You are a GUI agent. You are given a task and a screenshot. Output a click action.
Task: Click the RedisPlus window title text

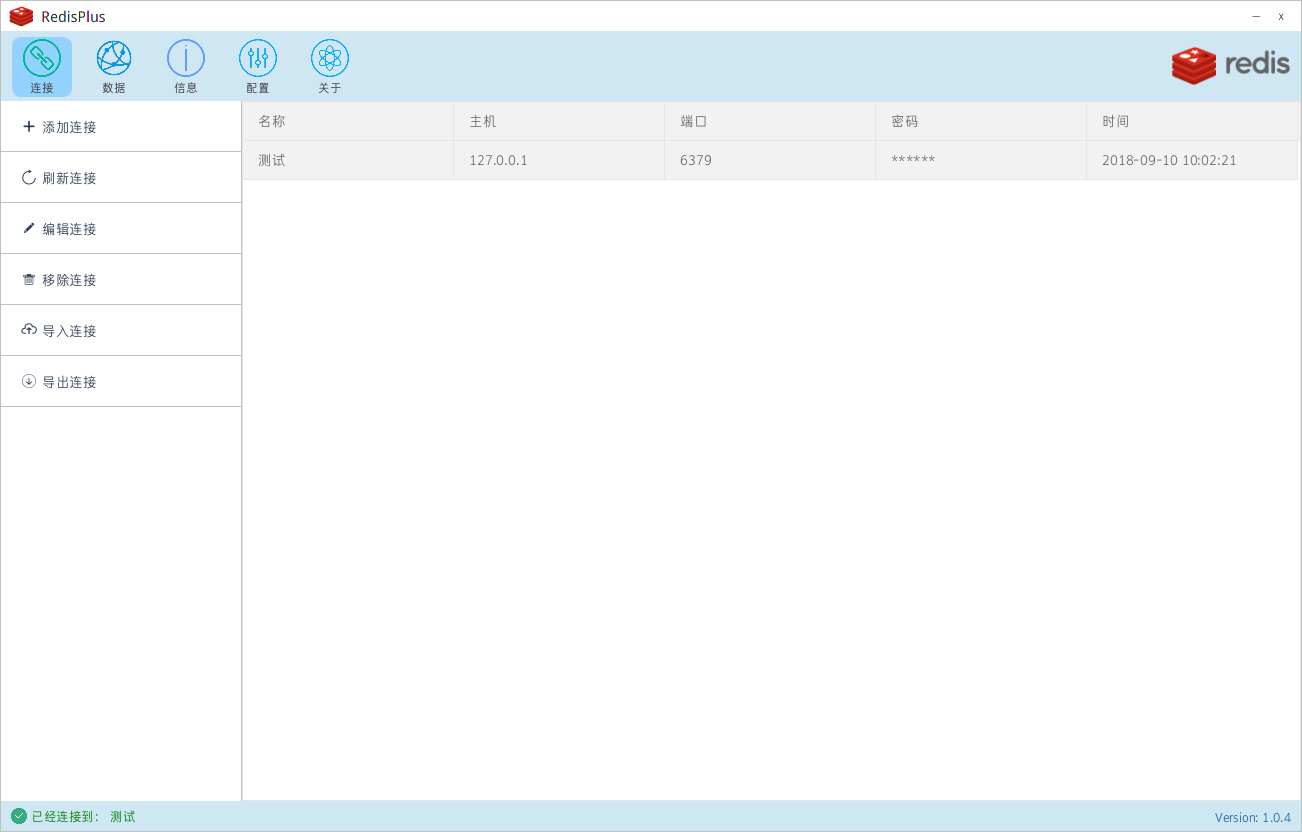click(73, 17)
